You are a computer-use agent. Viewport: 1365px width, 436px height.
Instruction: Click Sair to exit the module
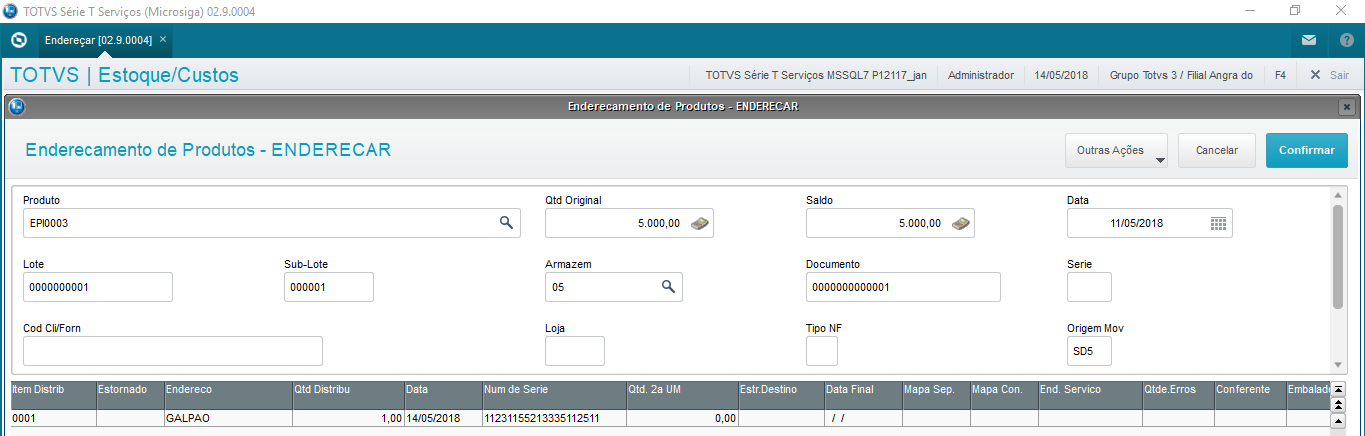(1329, 75)
